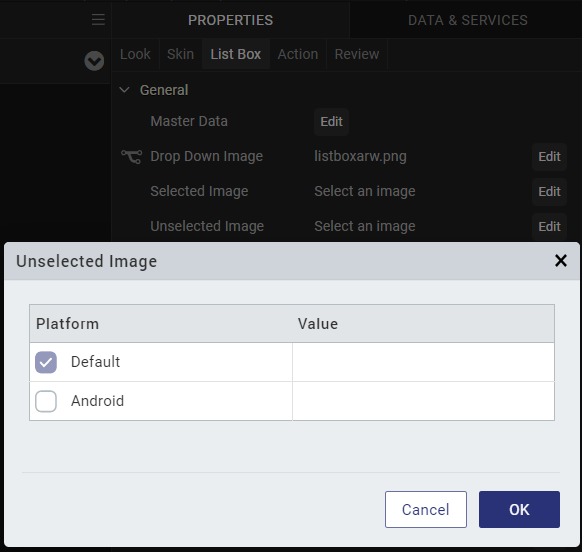
Task: Click Edit for Drop Down Image
Action: [549, 157]
